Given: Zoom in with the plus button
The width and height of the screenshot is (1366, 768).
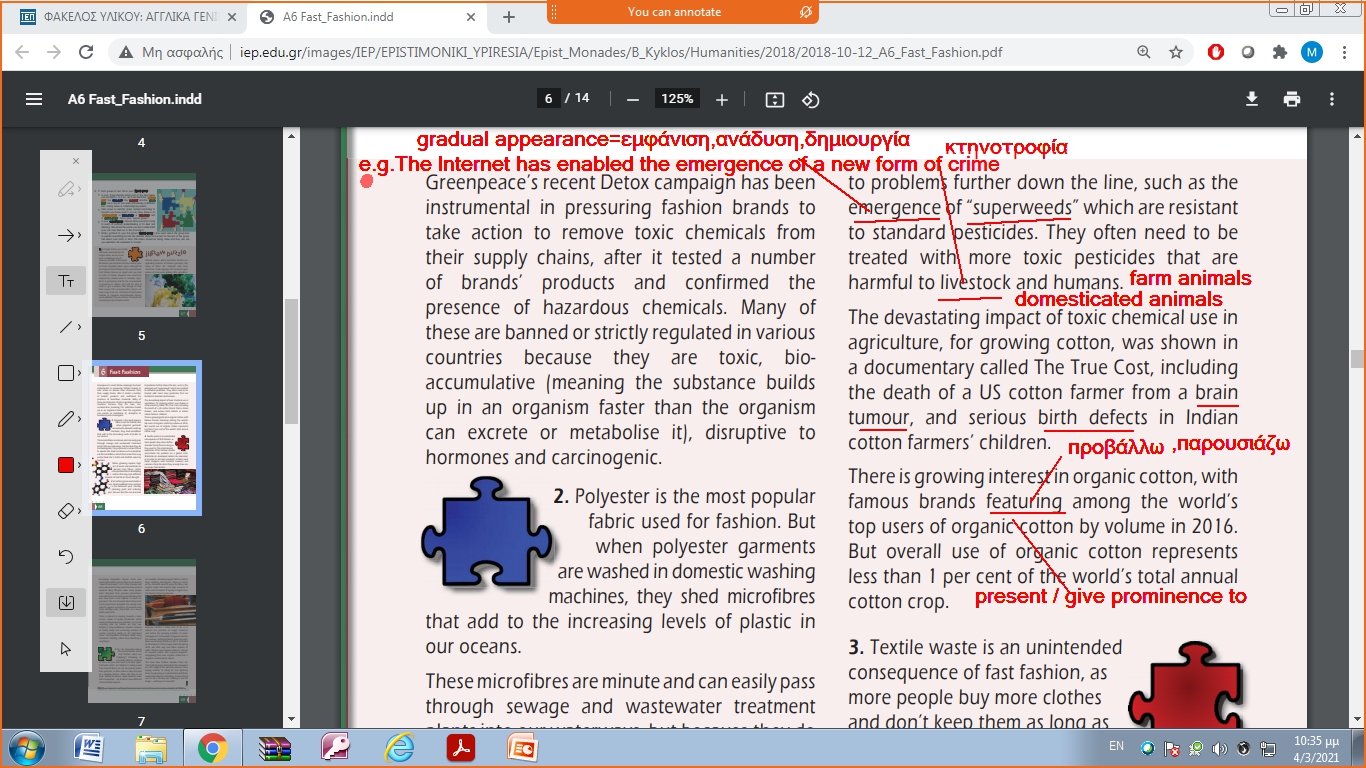Looking at the screenshot, I should tap(722, 99).
